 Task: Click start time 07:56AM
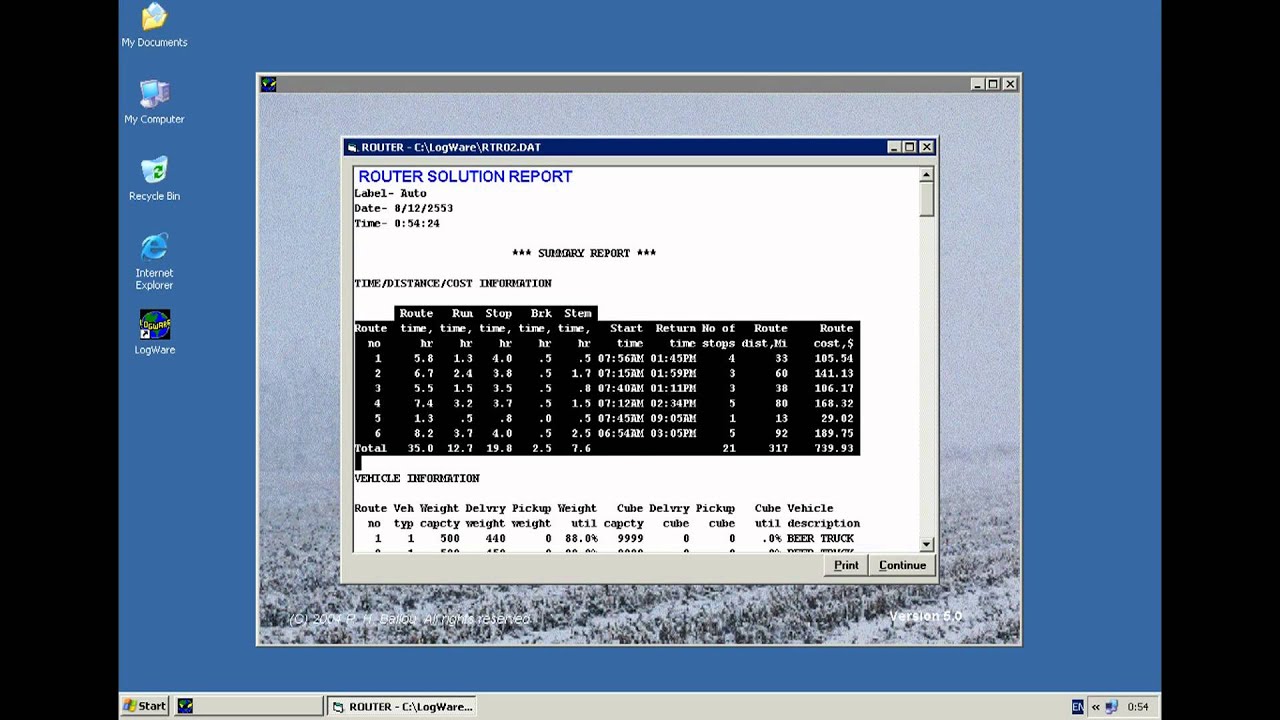coord(620,358)
